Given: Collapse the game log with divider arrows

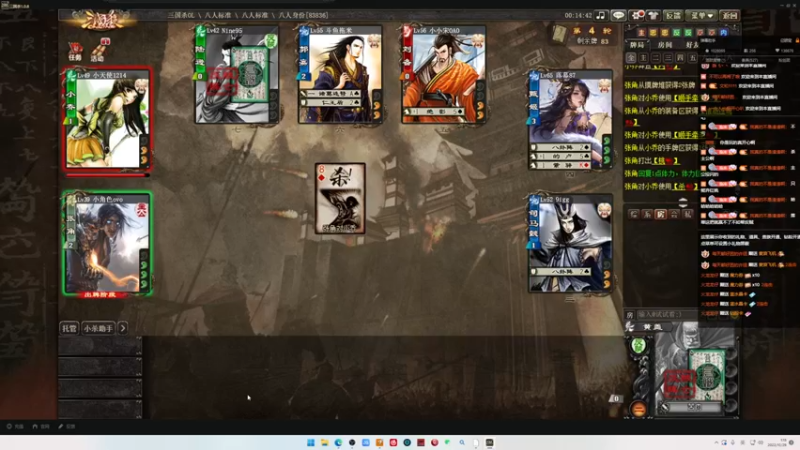Looking at the screenshot, I should [x=683, y=202].
